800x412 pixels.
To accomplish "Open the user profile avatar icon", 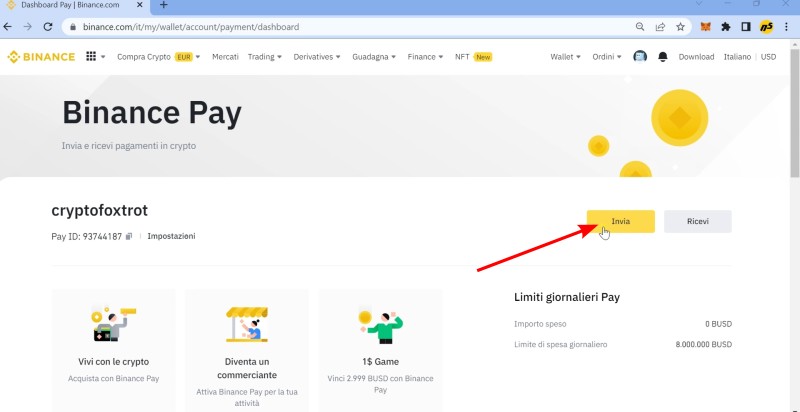I will (640, 57).
